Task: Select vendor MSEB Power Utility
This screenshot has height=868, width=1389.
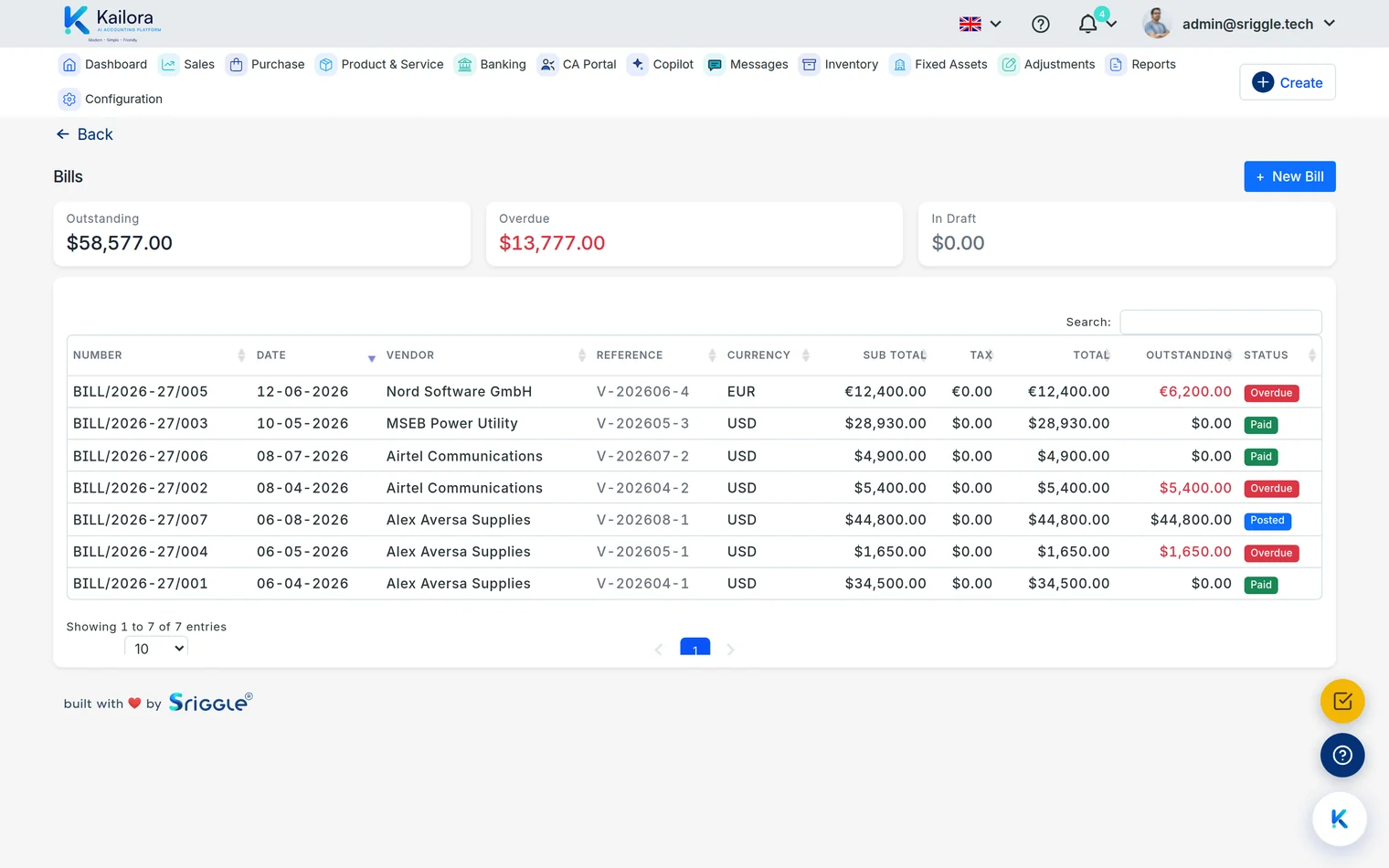Action: point(452,424)
